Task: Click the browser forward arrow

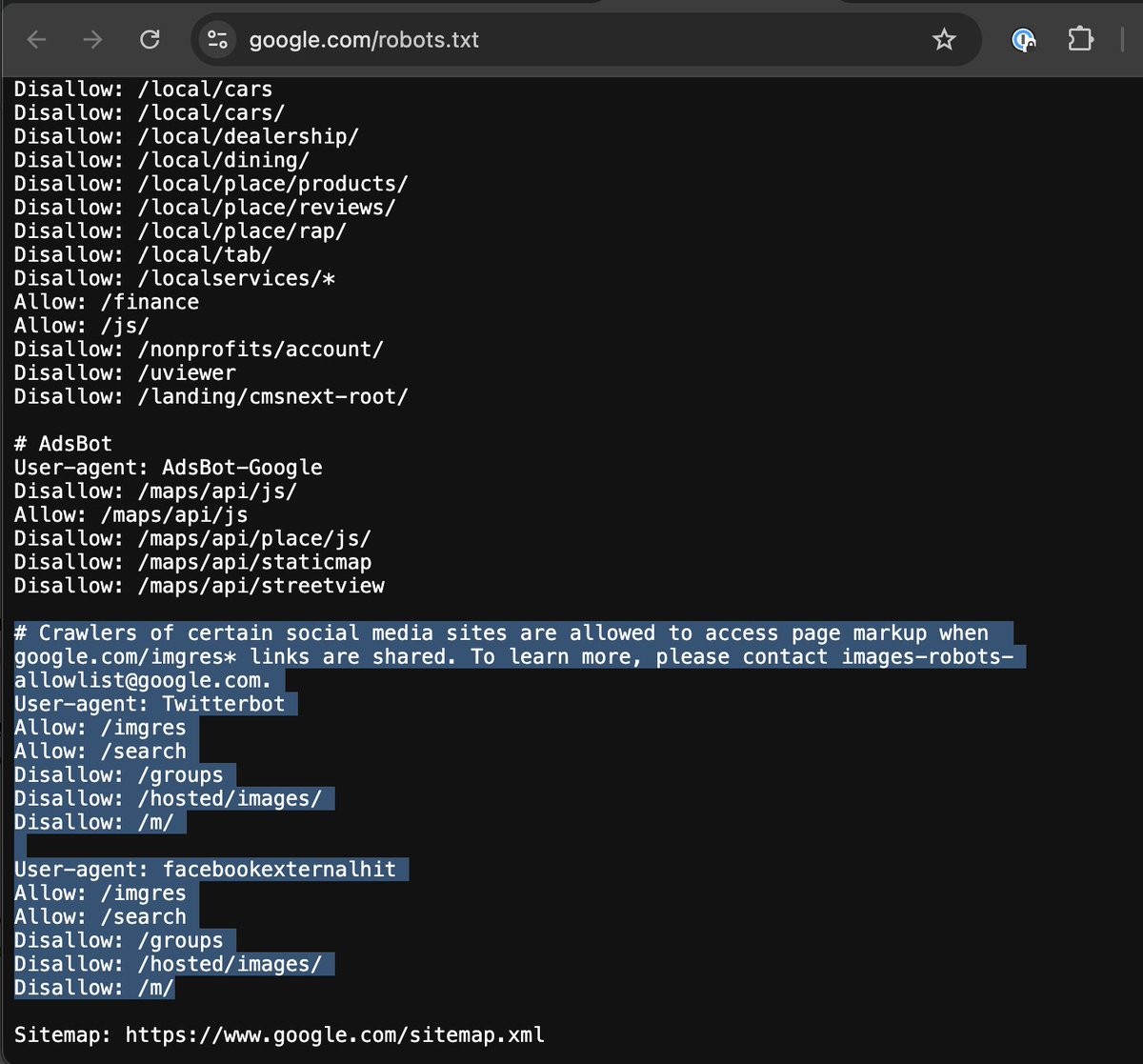Action: pos(92,39)
